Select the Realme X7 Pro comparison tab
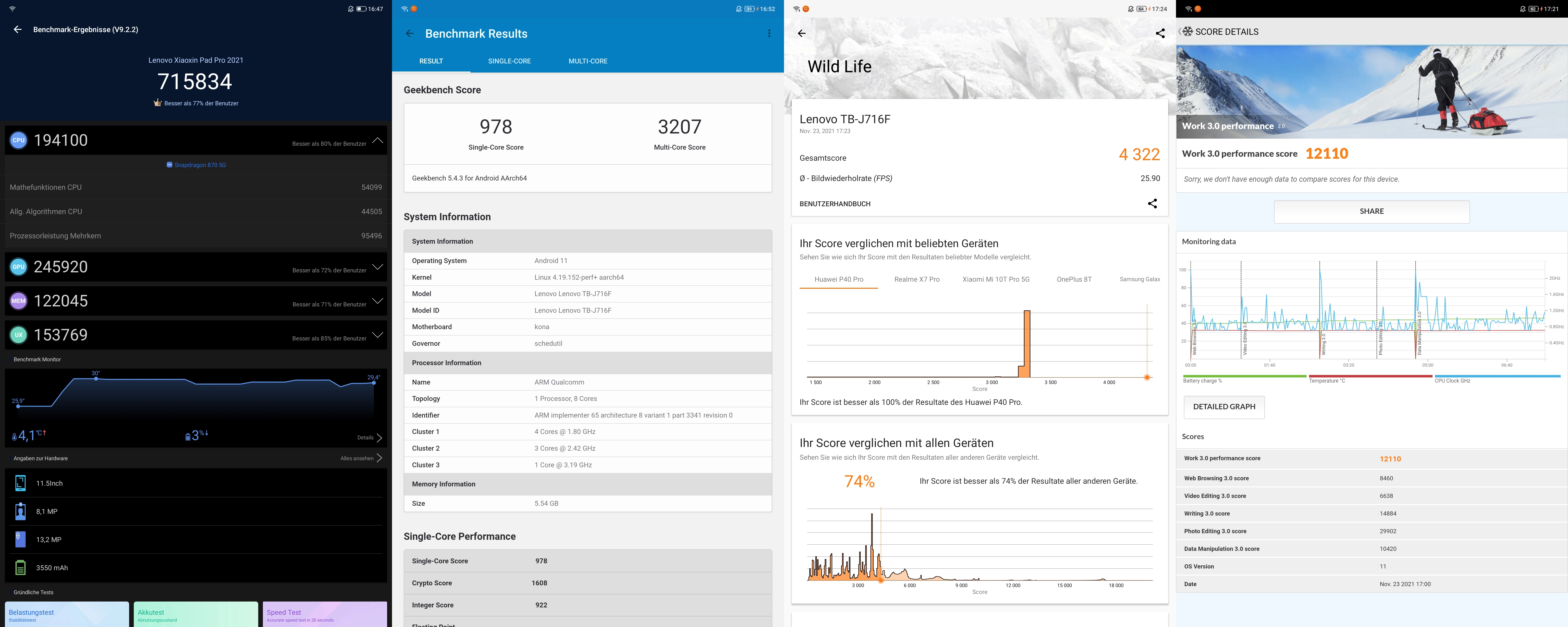Viewport: 1568px width, 627px height. (x=917, y=279)
